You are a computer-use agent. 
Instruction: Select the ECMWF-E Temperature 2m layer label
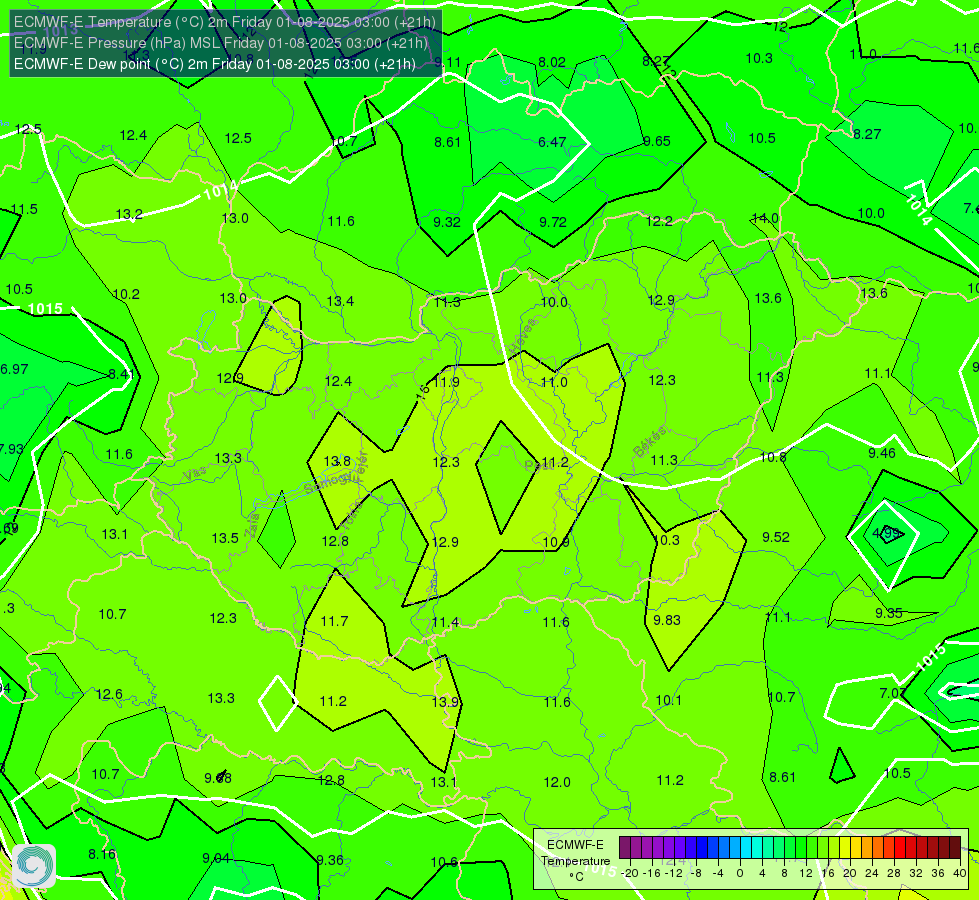pyautogui.click(x=225, y=22)
